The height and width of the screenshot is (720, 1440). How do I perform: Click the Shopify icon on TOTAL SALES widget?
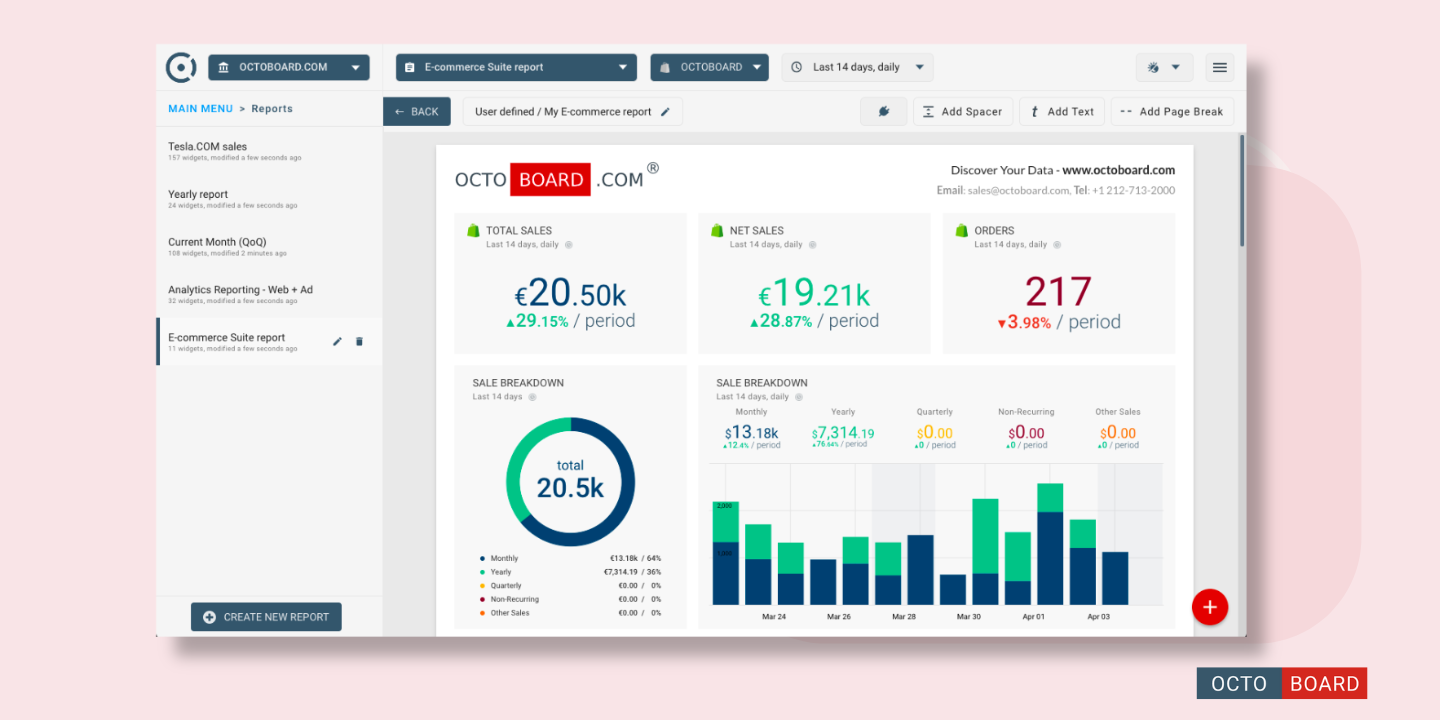click(x=474, y=231)
